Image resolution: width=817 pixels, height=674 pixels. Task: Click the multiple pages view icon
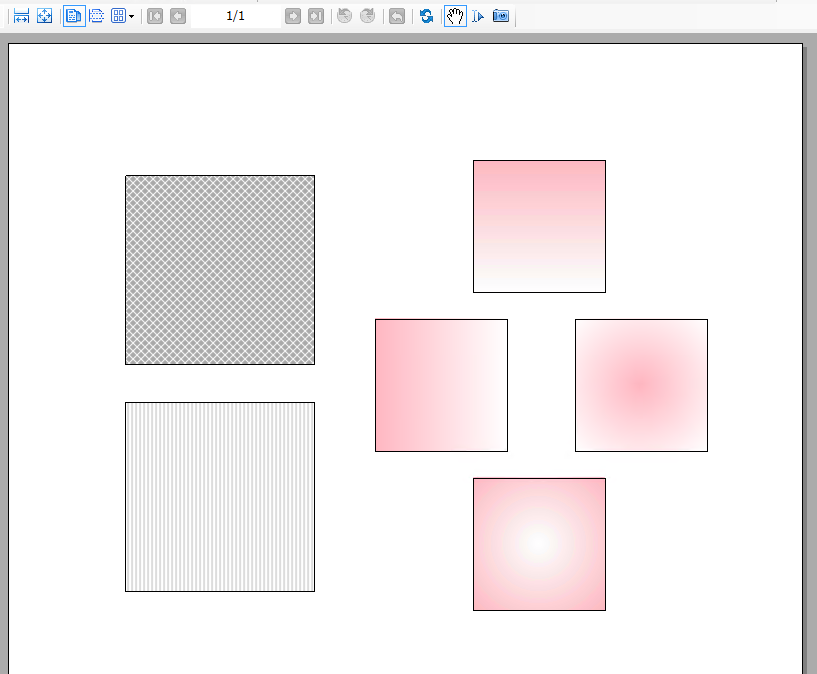[119, 16]
